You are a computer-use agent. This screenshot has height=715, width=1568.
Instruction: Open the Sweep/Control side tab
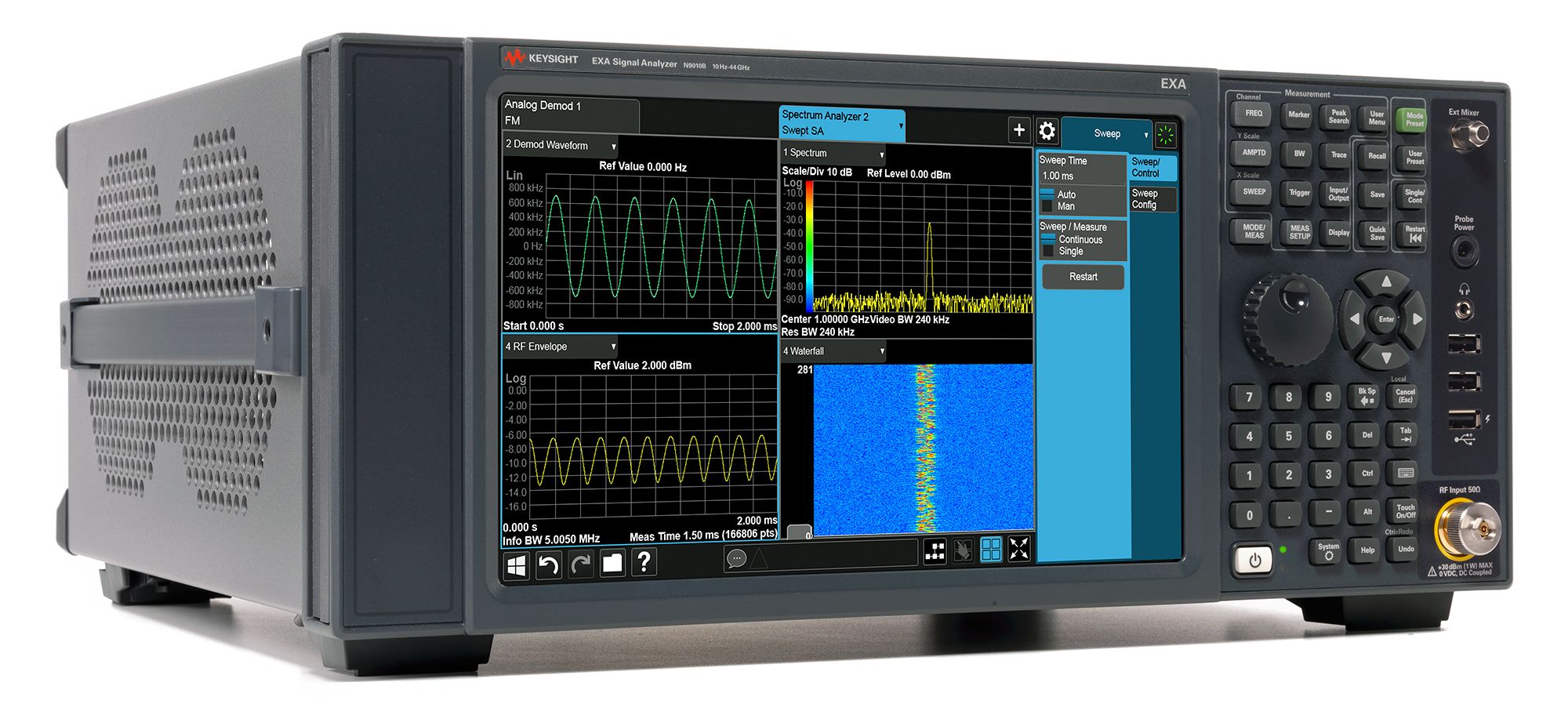(x=1152, y=168)
